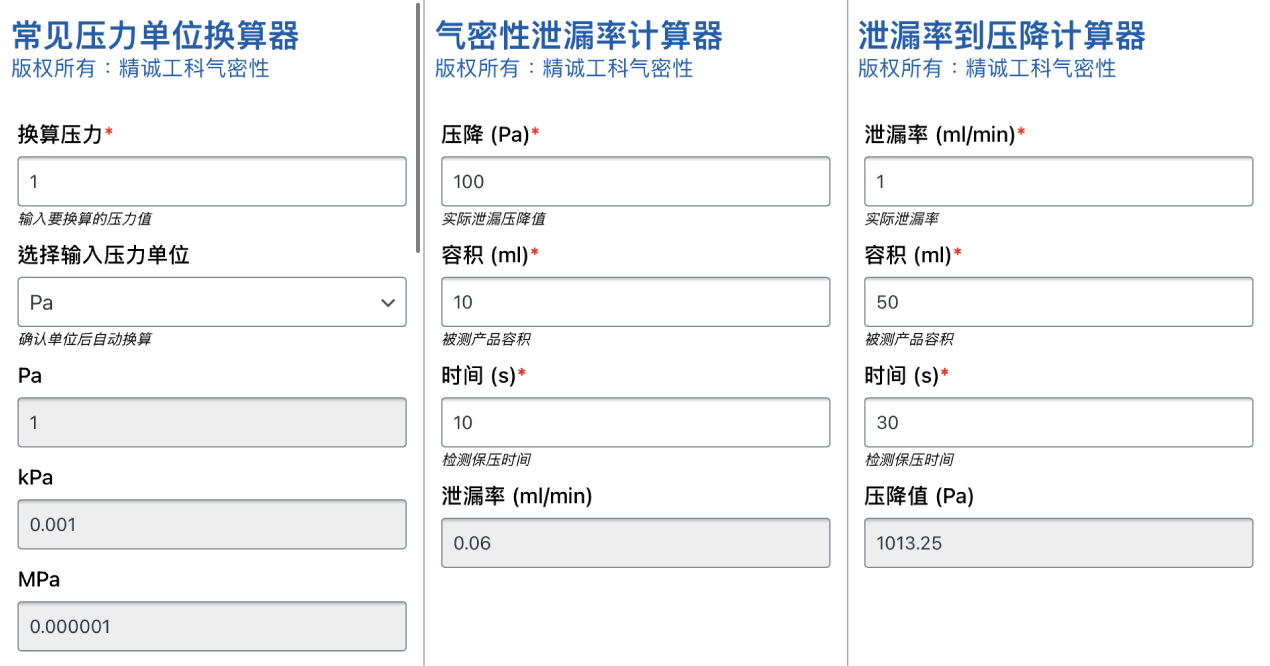Viewport: 1270px width, 666px height.
Task: Select the 泄漏率 result showing 0.06
Action: pos(635,543)
